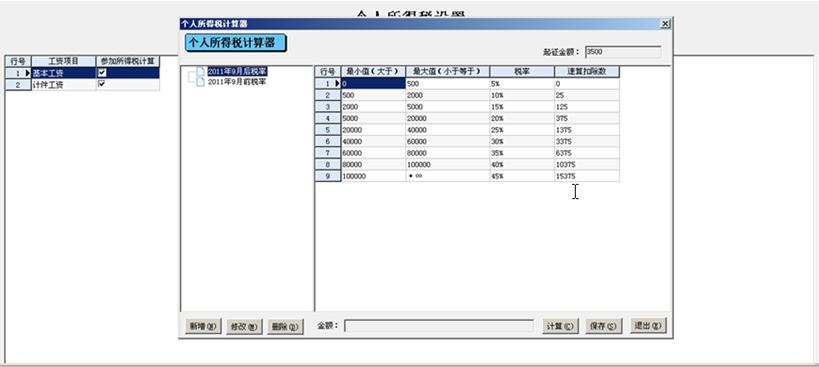This screenshot has height=367, width=819.
Task: Click the 速算扣除数 cell showing 10375
Action: tap(587, 164)
